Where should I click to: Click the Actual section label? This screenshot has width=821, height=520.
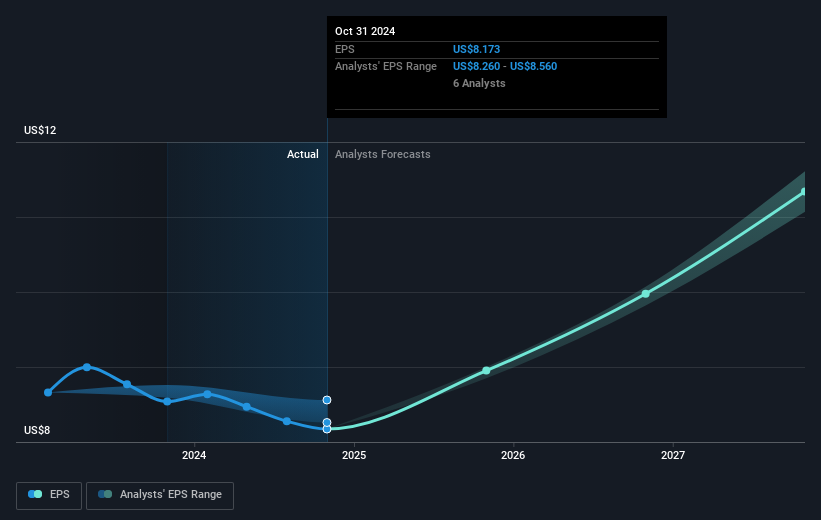click(x=303, y=154)
